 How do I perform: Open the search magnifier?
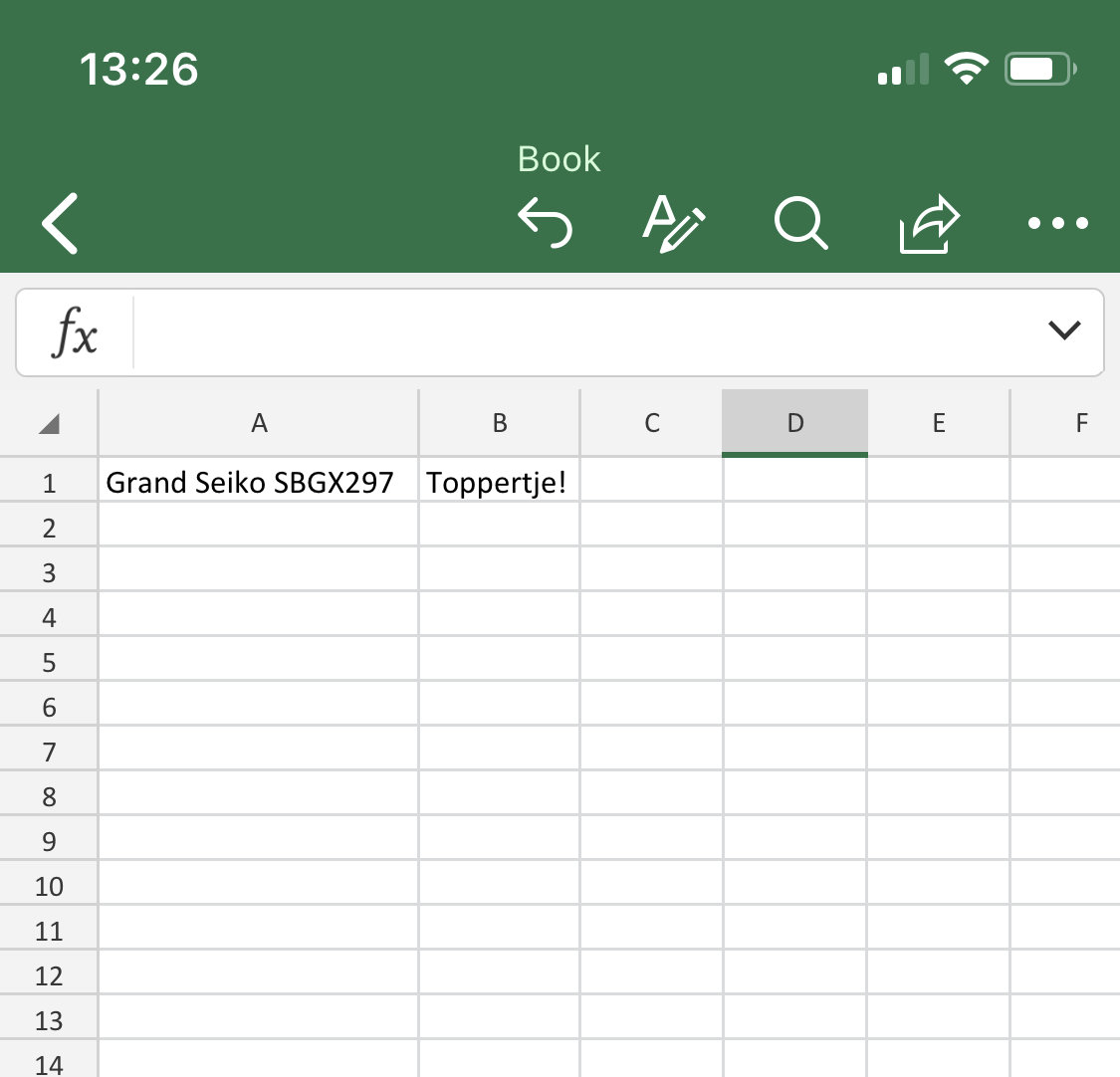coord(800,223)
